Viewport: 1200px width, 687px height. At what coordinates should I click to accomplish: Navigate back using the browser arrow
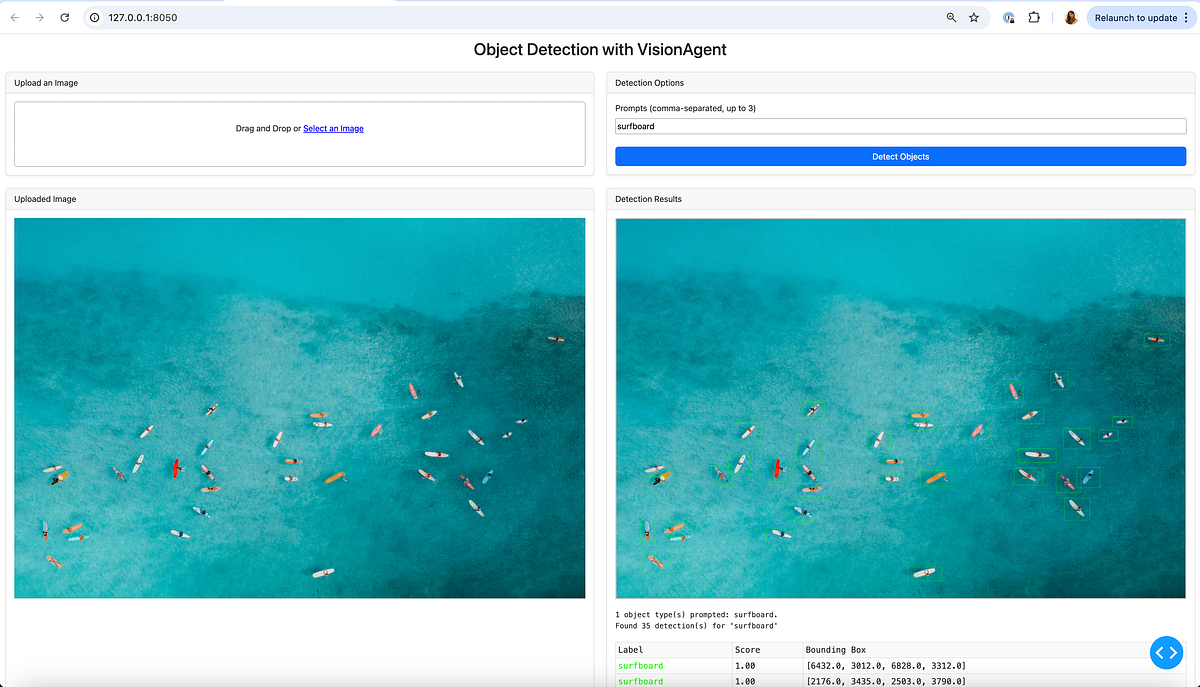click(x=16, y=17)
